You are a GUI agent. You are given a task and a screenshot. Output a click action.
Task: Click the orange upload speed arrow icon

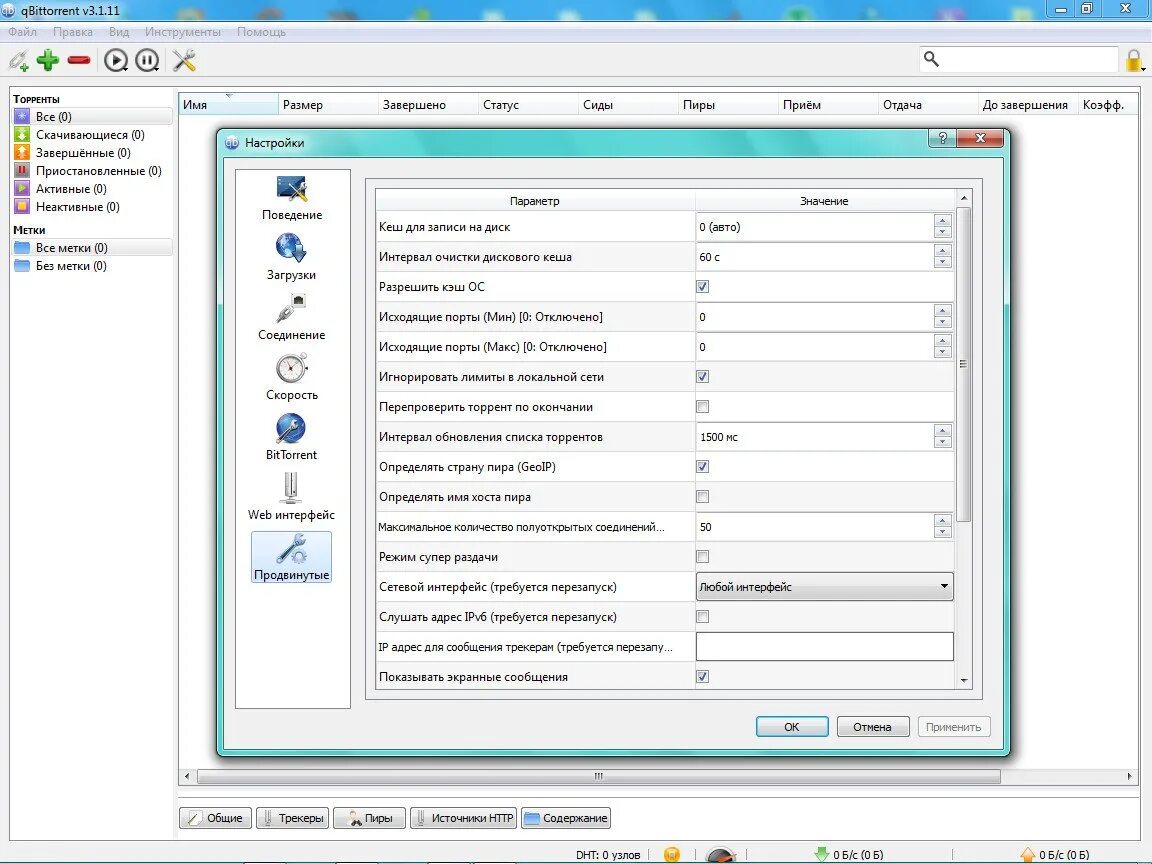1028,854
